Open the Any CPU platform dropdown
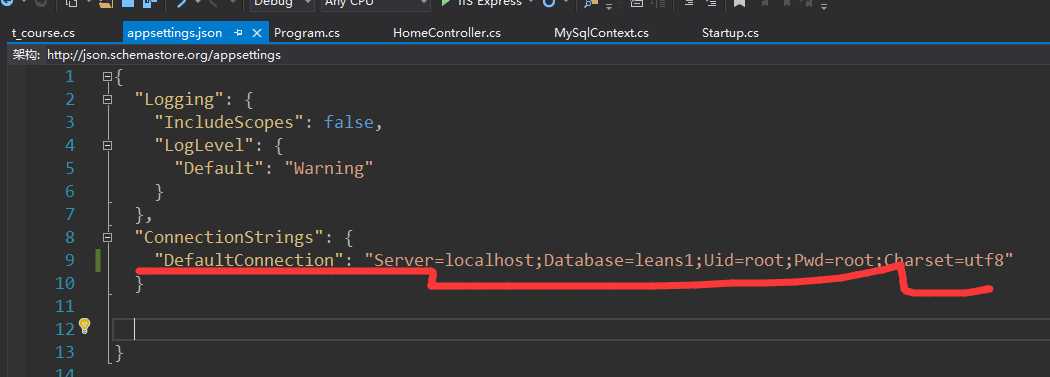 pos(376,3)
